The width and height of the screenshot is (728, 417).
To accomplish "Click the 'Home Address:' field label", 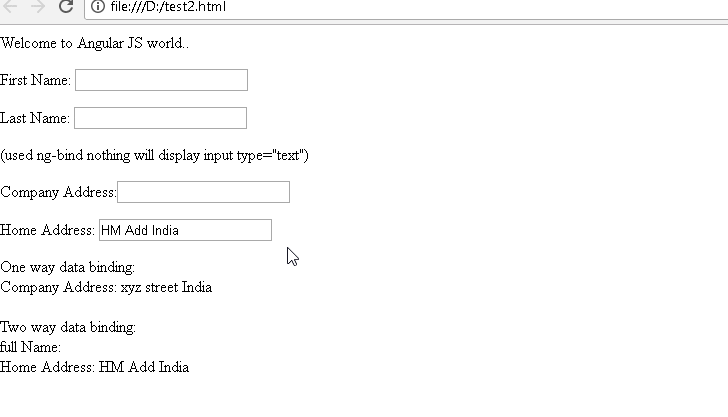I will [48, 230].
